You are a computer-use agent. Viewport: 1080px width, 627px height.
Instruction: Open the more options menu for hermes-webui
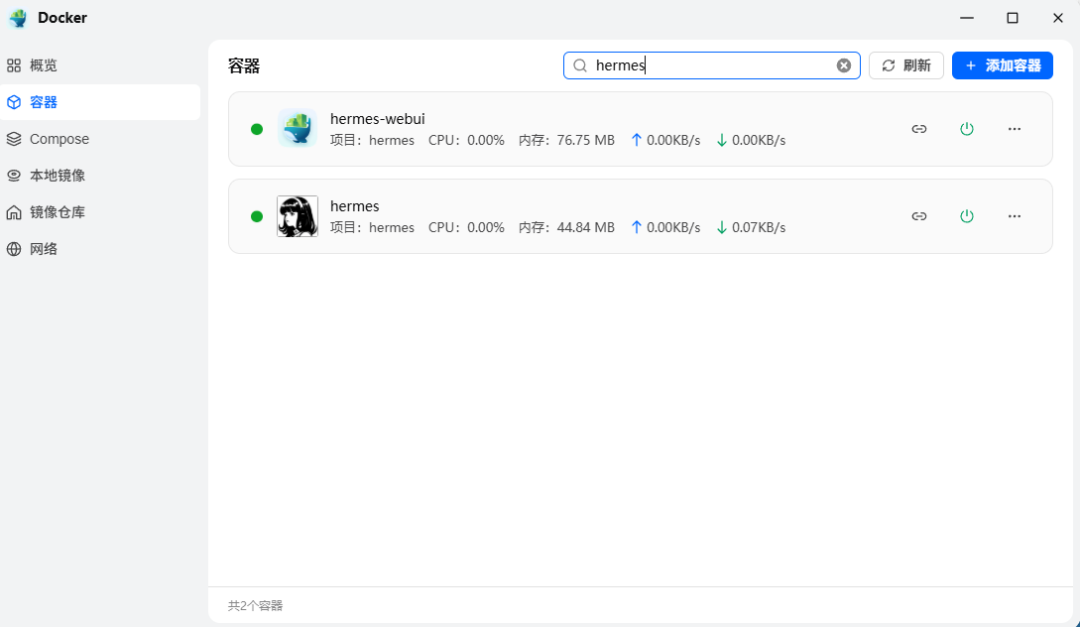click(x=1014, y=129)
